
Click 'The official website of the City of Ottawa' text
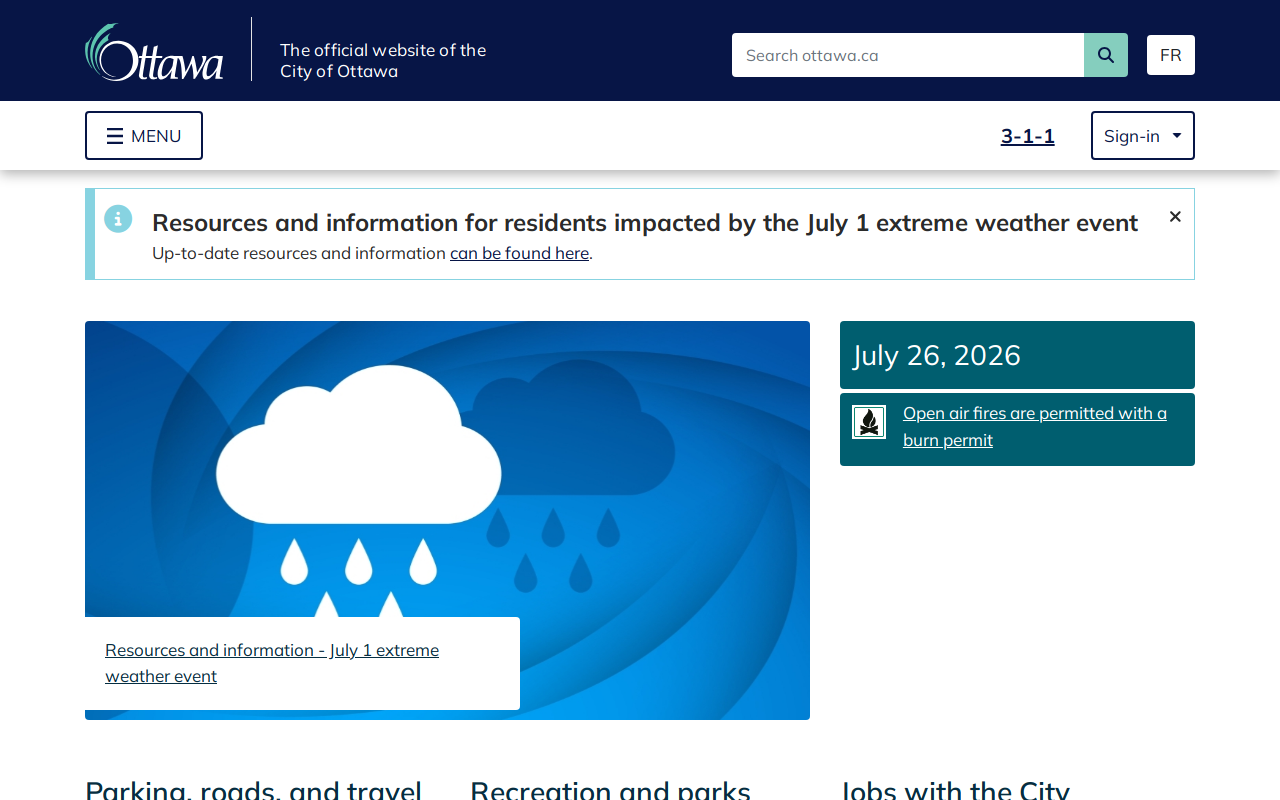[x=383, y=60]
